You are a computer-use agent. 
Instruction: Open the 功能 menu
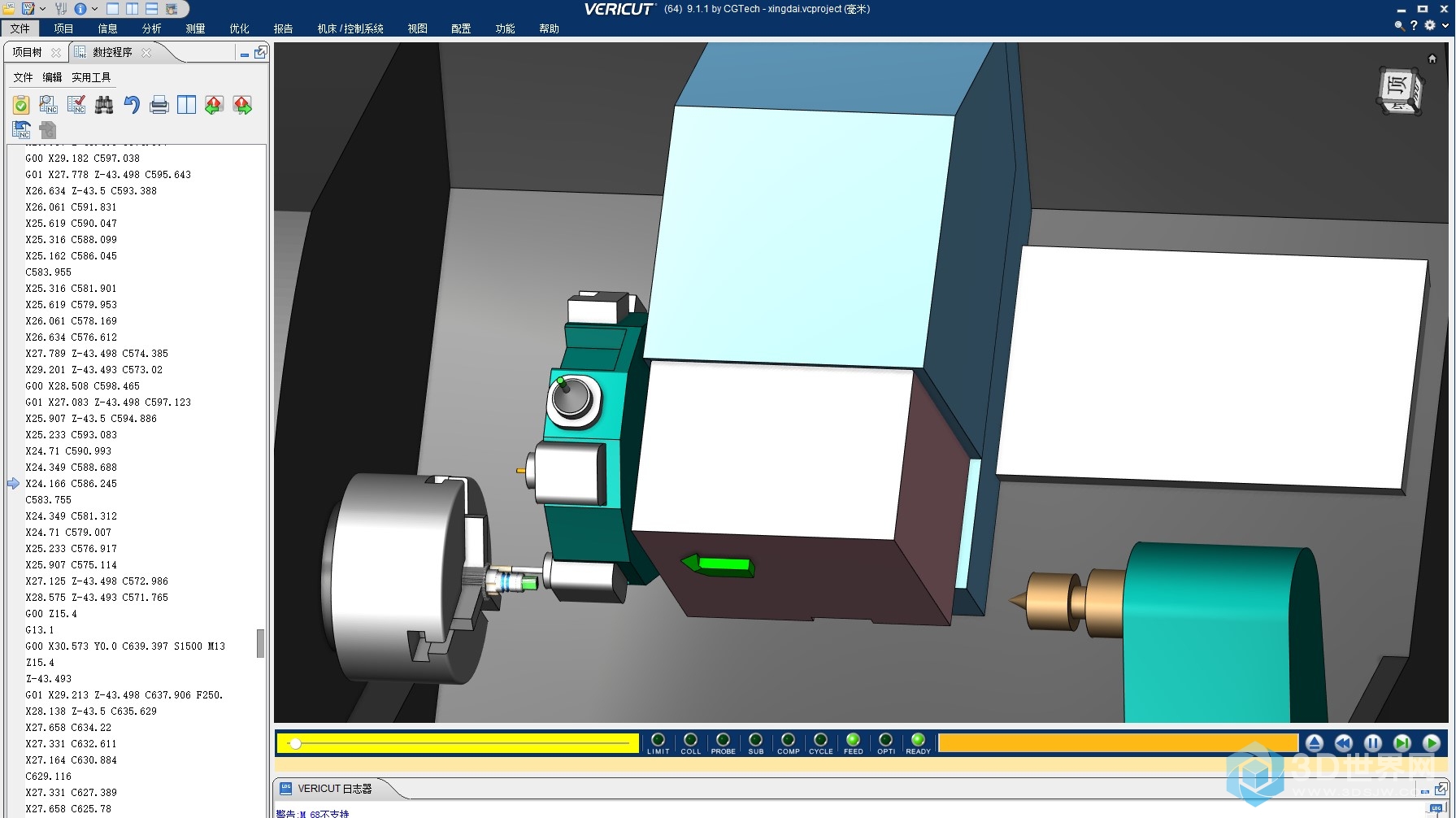point(505,28)
